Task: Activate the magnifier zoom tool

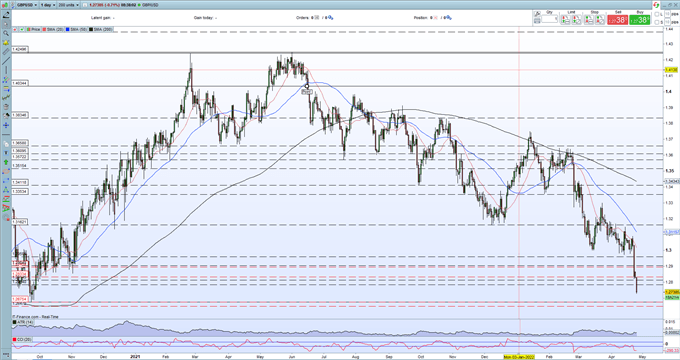Action: [6, 33]
